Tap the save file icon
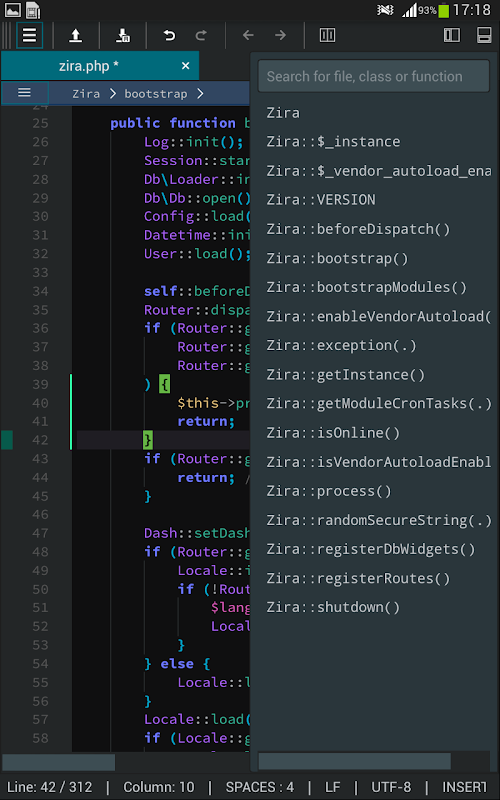 click(x=122, y=35)
